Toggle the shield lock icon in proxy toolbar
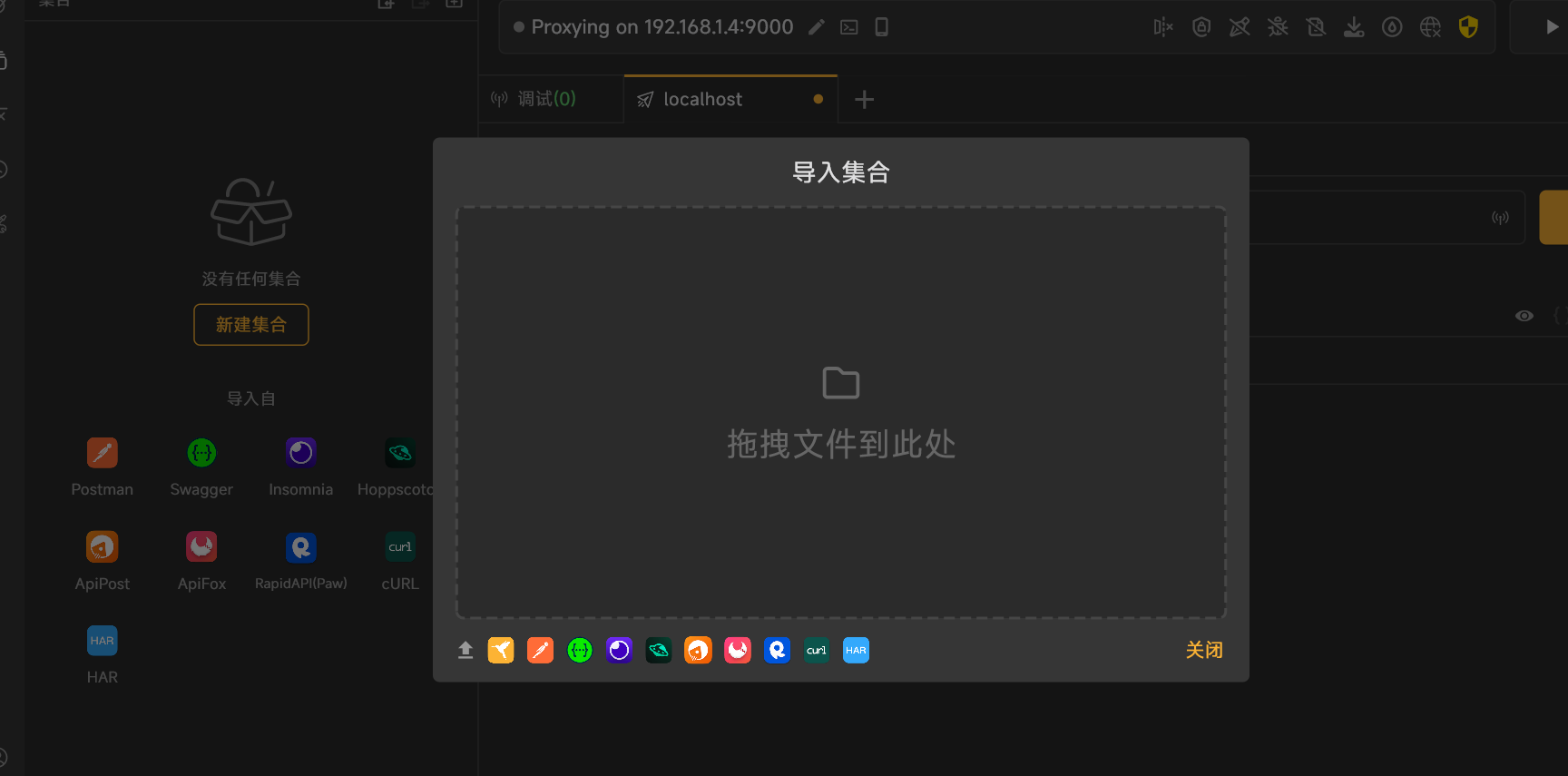Viewport: 1568px width, 776px height. (1201, 27)
